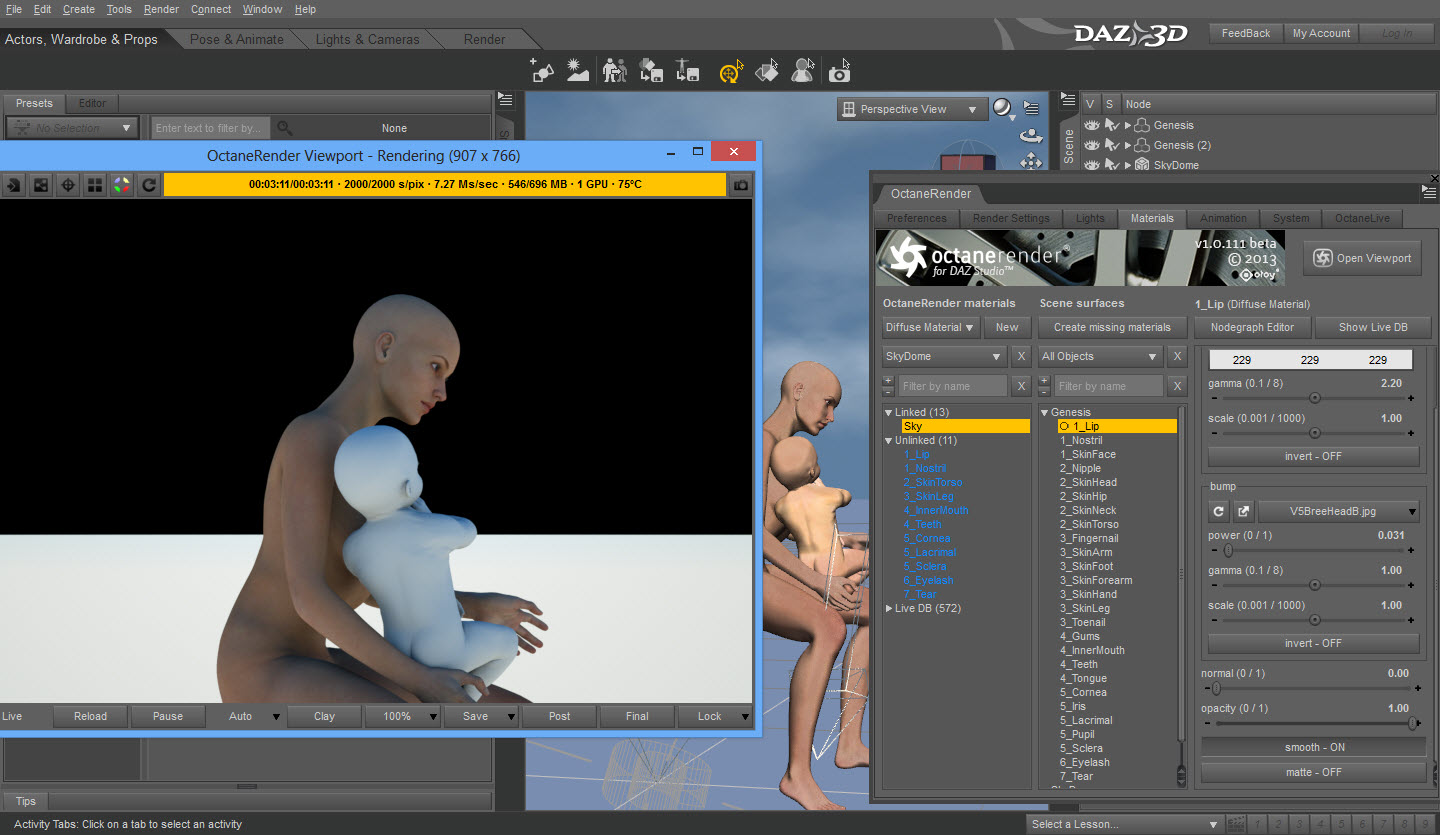
Task: Switch to the Render Settings tab
Action: pos(1011,218)
